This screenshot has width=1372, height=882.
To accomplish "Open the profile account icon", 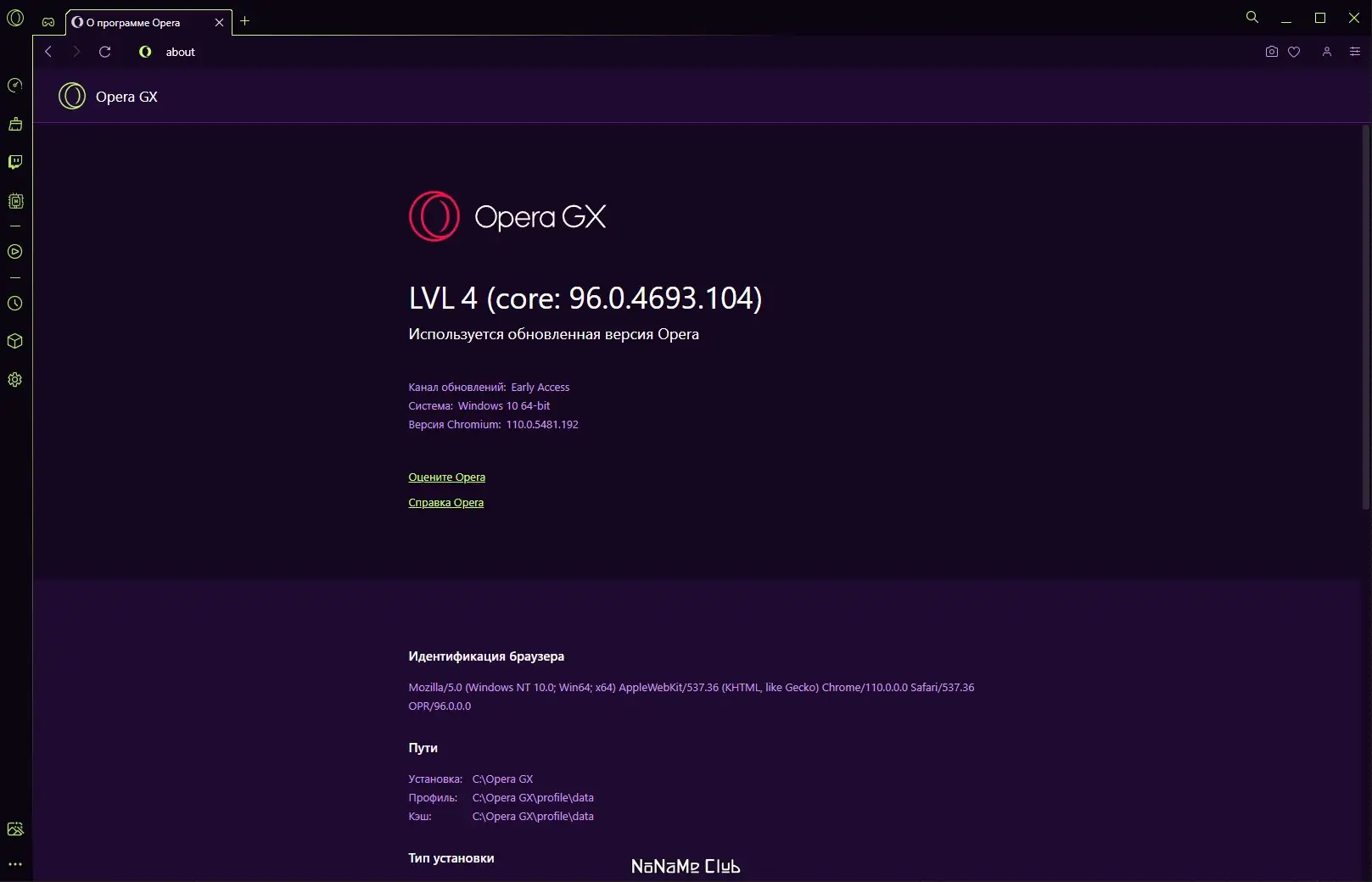I will pyautogui.click(x=1327, y=52).
